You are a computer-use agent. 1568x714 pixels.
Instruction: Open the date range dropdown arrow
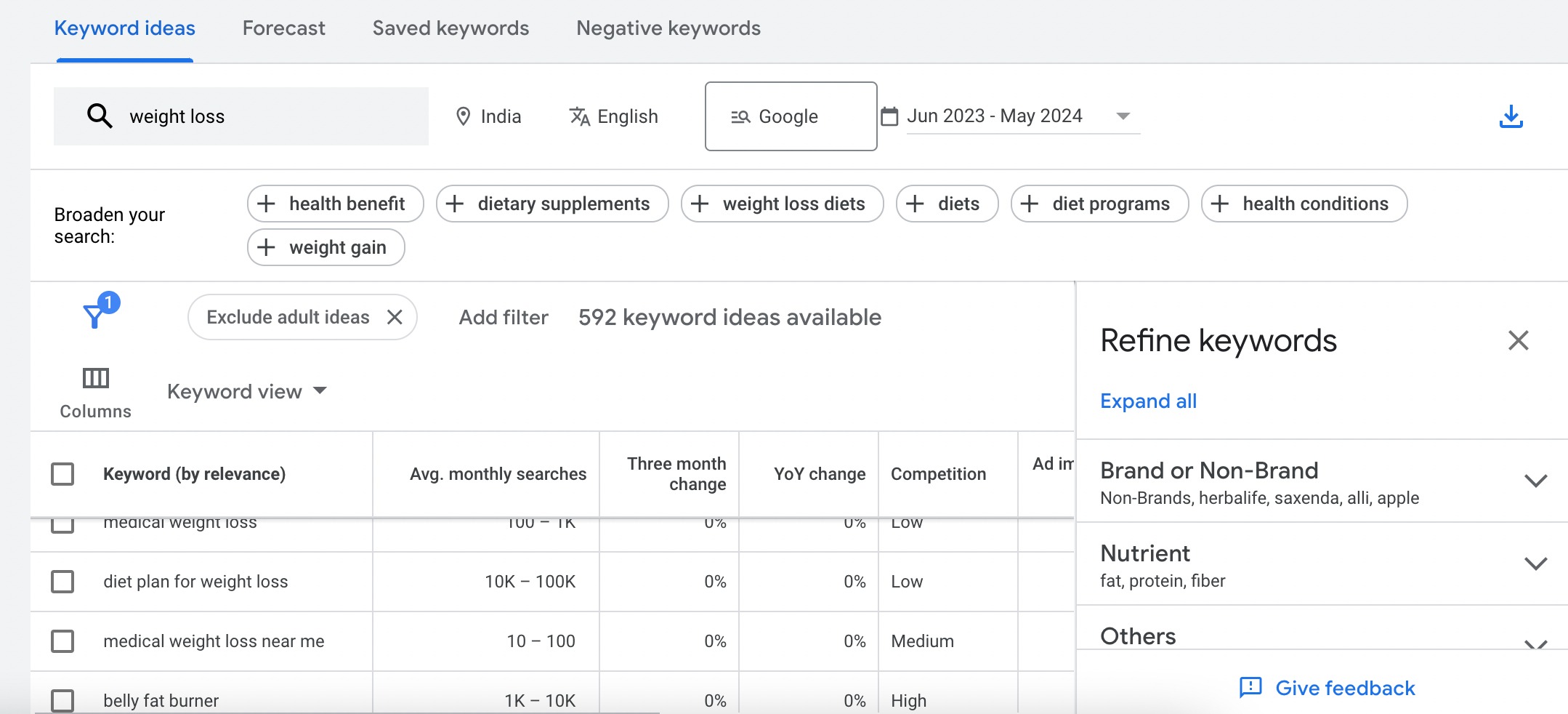(1123, 116)
